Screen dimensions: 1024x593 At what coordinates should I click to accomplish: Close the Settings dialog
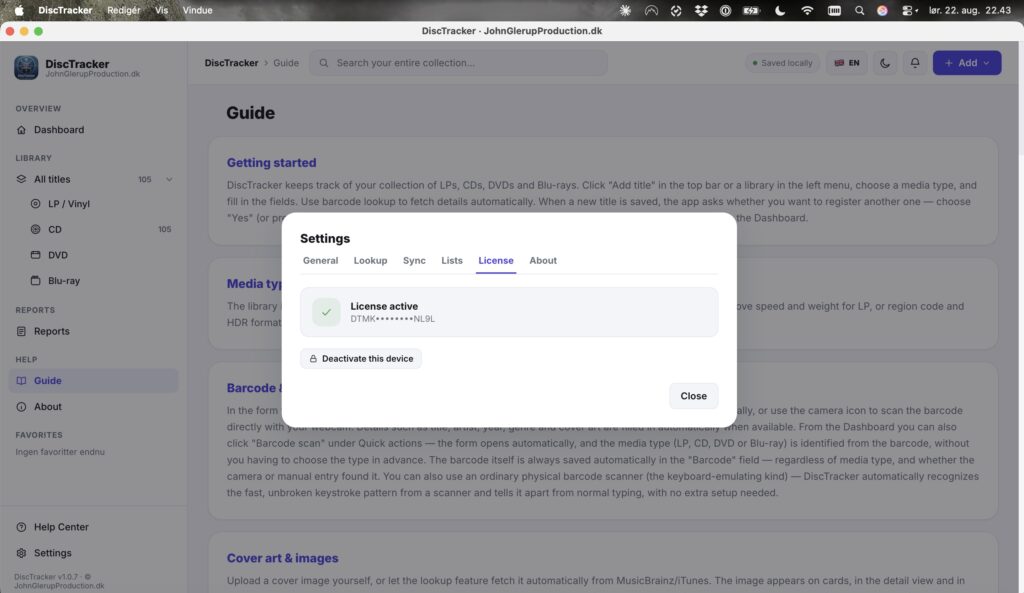click(x=693, y=396)
